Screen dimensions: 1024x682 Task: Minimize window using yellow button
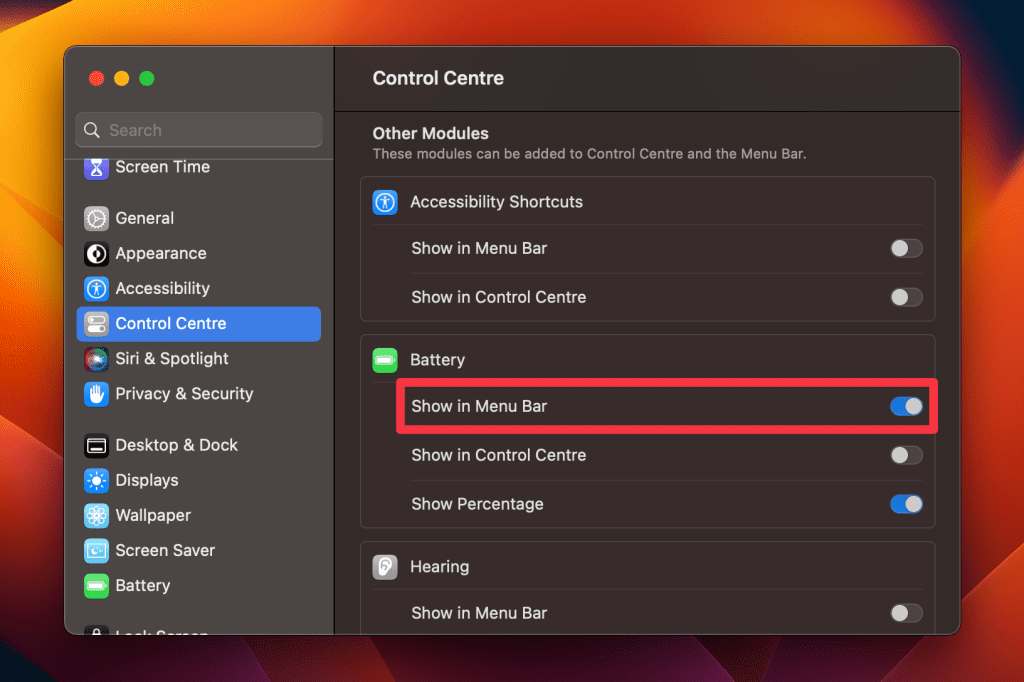(x=121, y=79)
